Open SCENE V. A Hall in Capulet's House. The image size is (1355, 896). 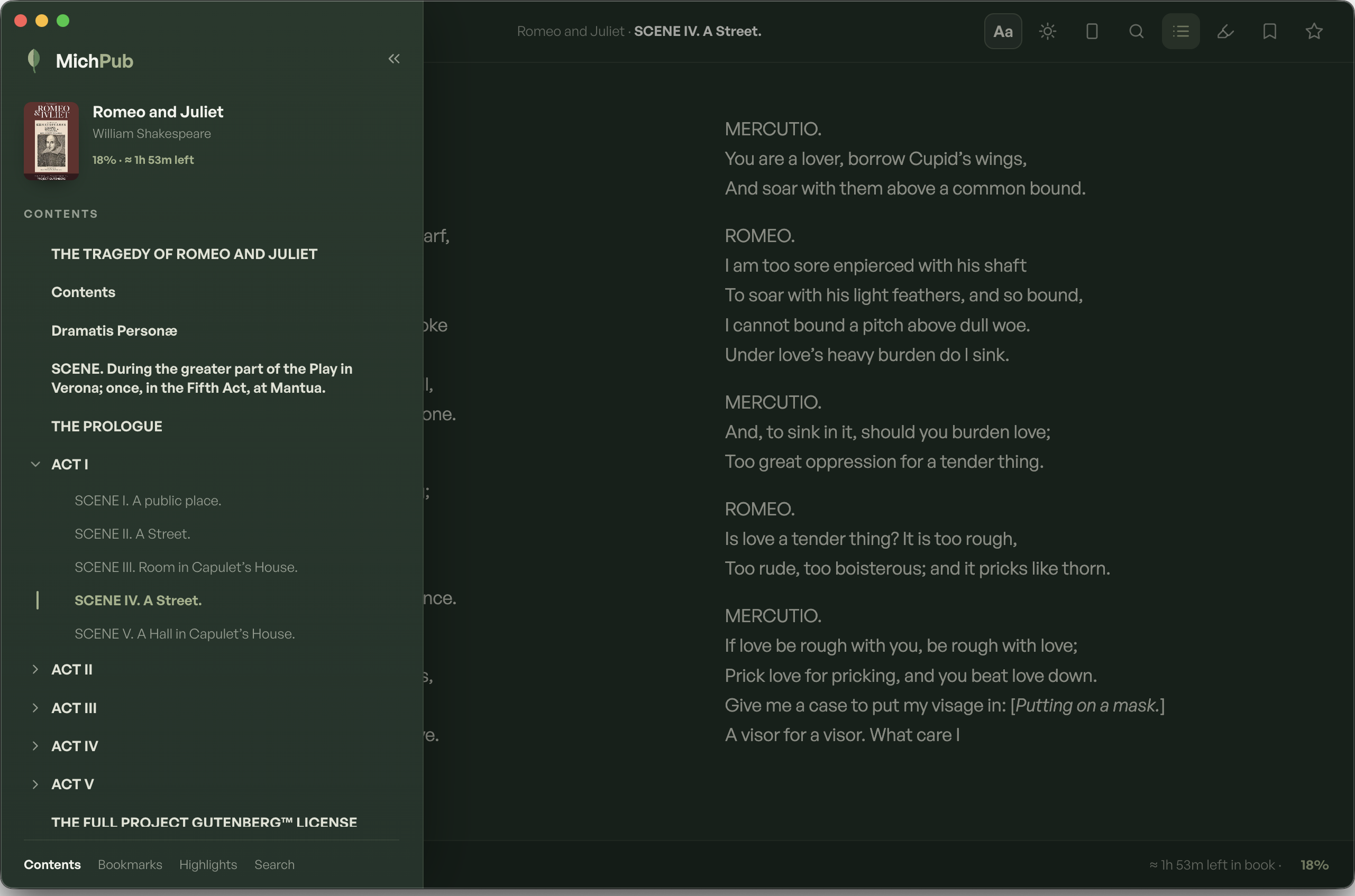[x=185, y=634]
